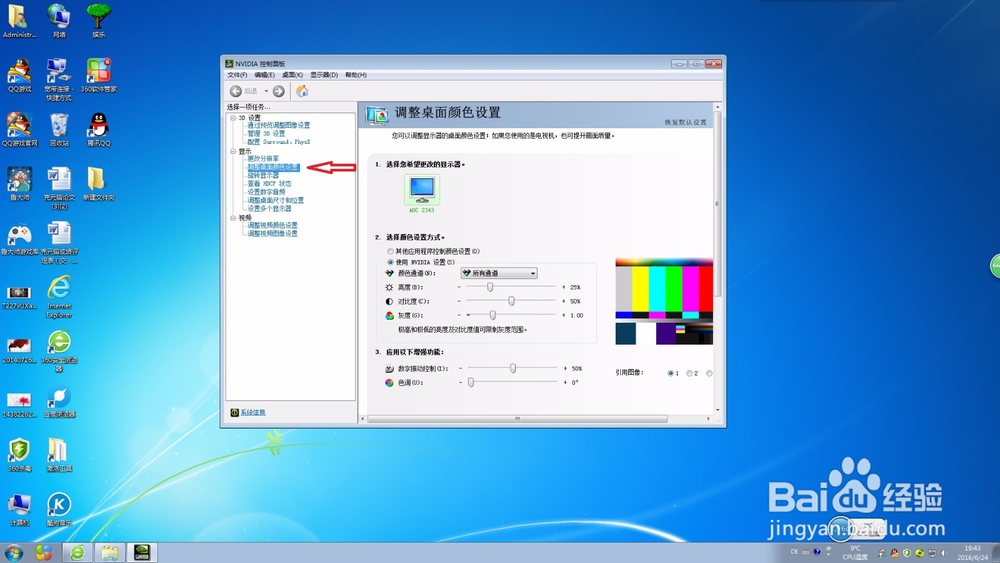Open 调整桌面尺寸和位置 tree item

[x=276, y=200]
